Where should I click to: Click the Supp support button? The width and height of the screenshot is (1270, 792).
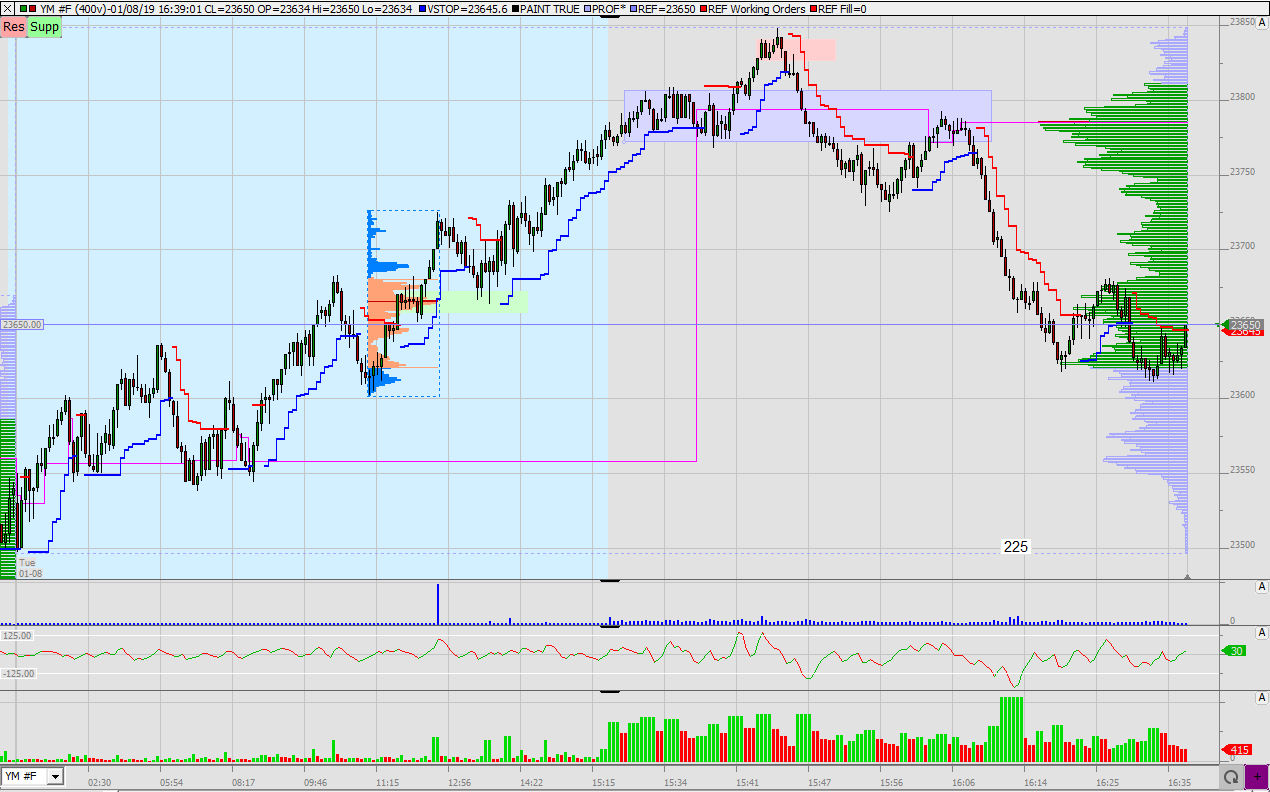point(44,27)
